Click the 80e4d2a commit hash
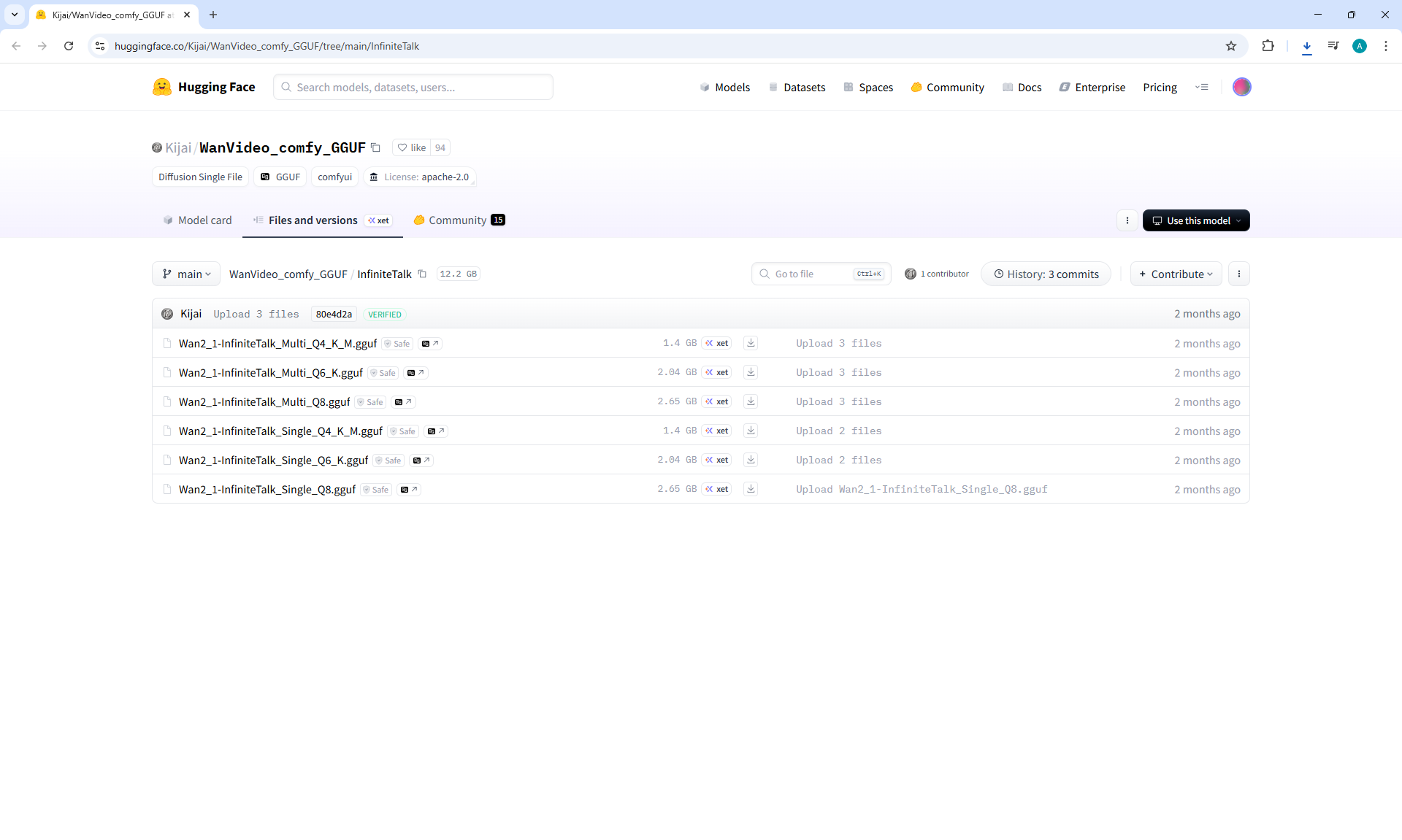The height and width of the screenshot is (840, 1402). (x=334, y=315)
